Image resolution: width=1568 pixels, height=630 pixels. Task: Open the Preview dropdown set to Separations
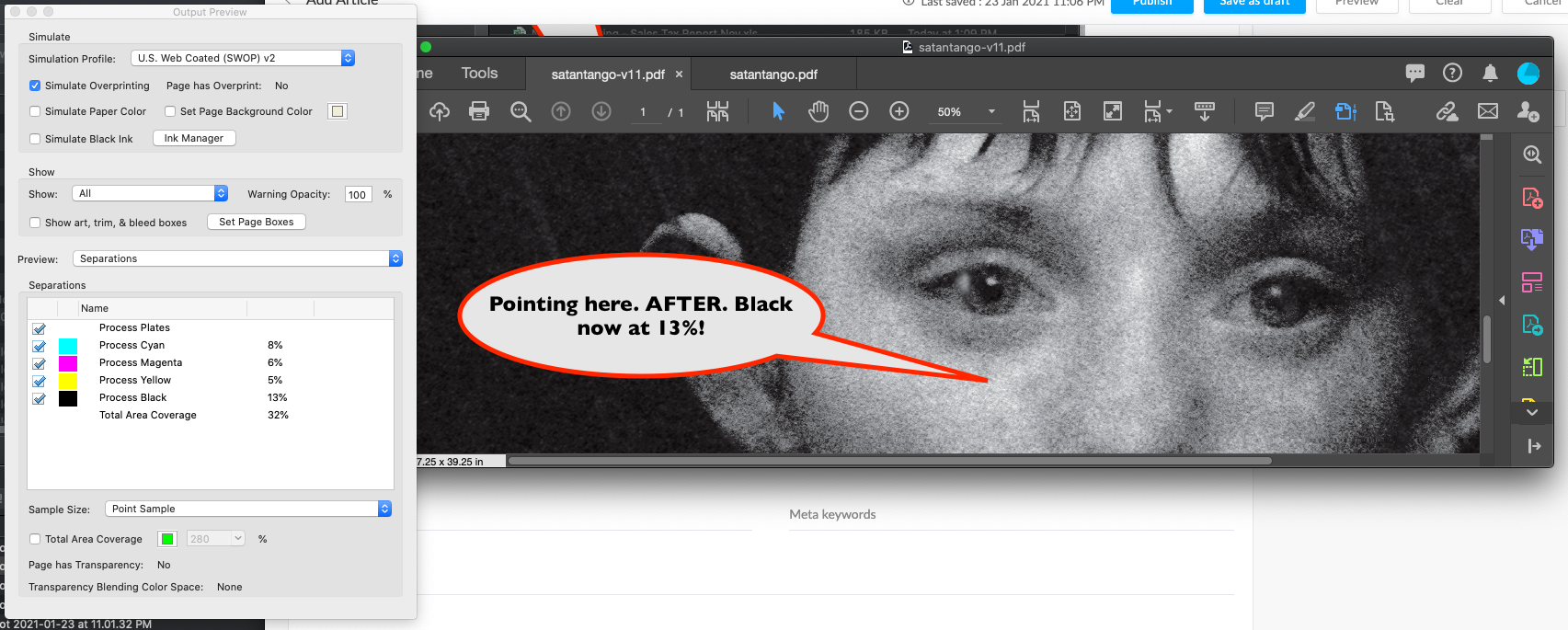(237, 258)
